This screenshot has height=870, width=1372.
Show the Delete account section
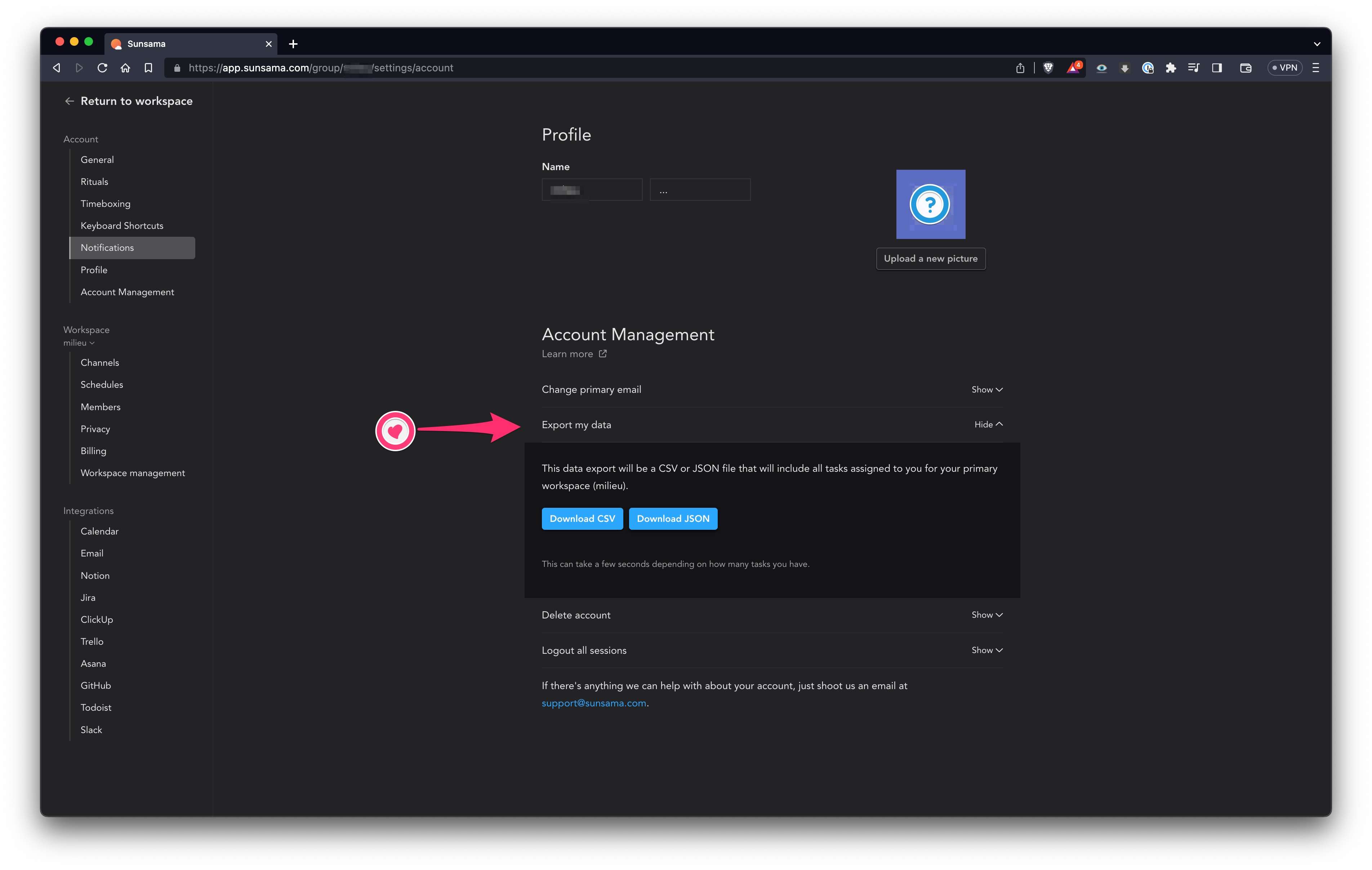point(987,614)
